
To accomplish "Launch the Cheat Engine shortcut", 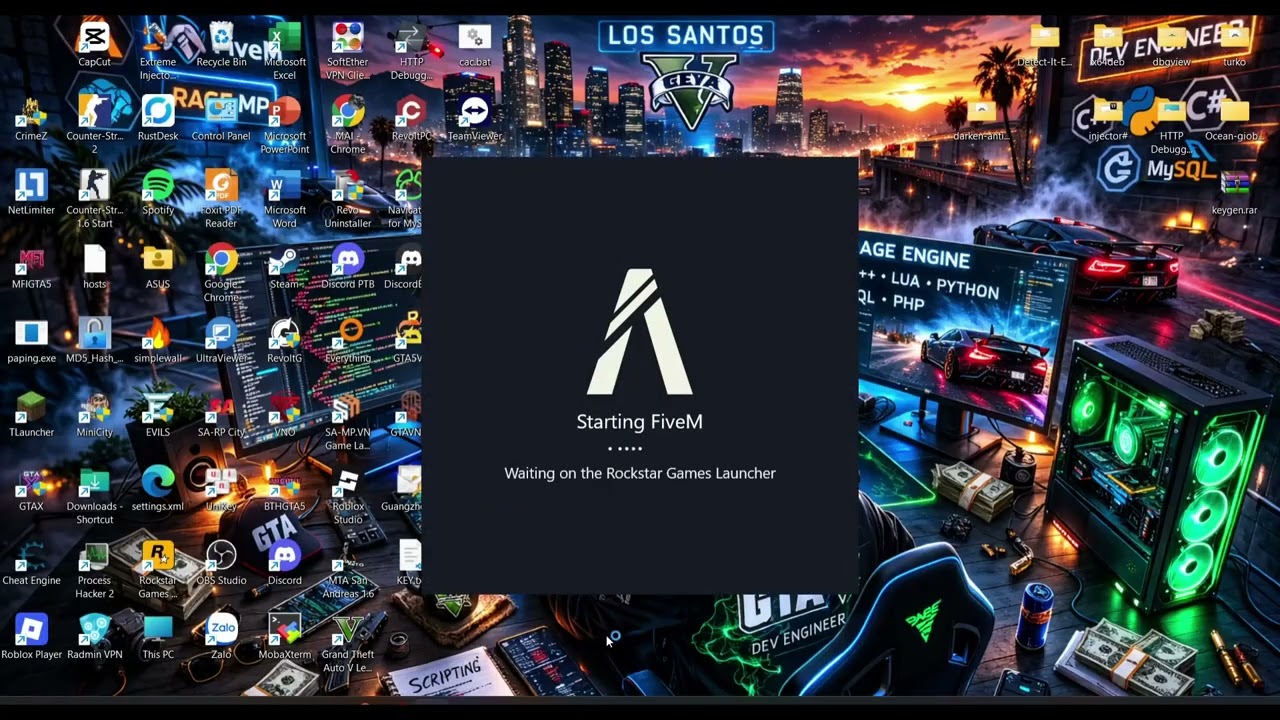I will click(x=31, y=557).
